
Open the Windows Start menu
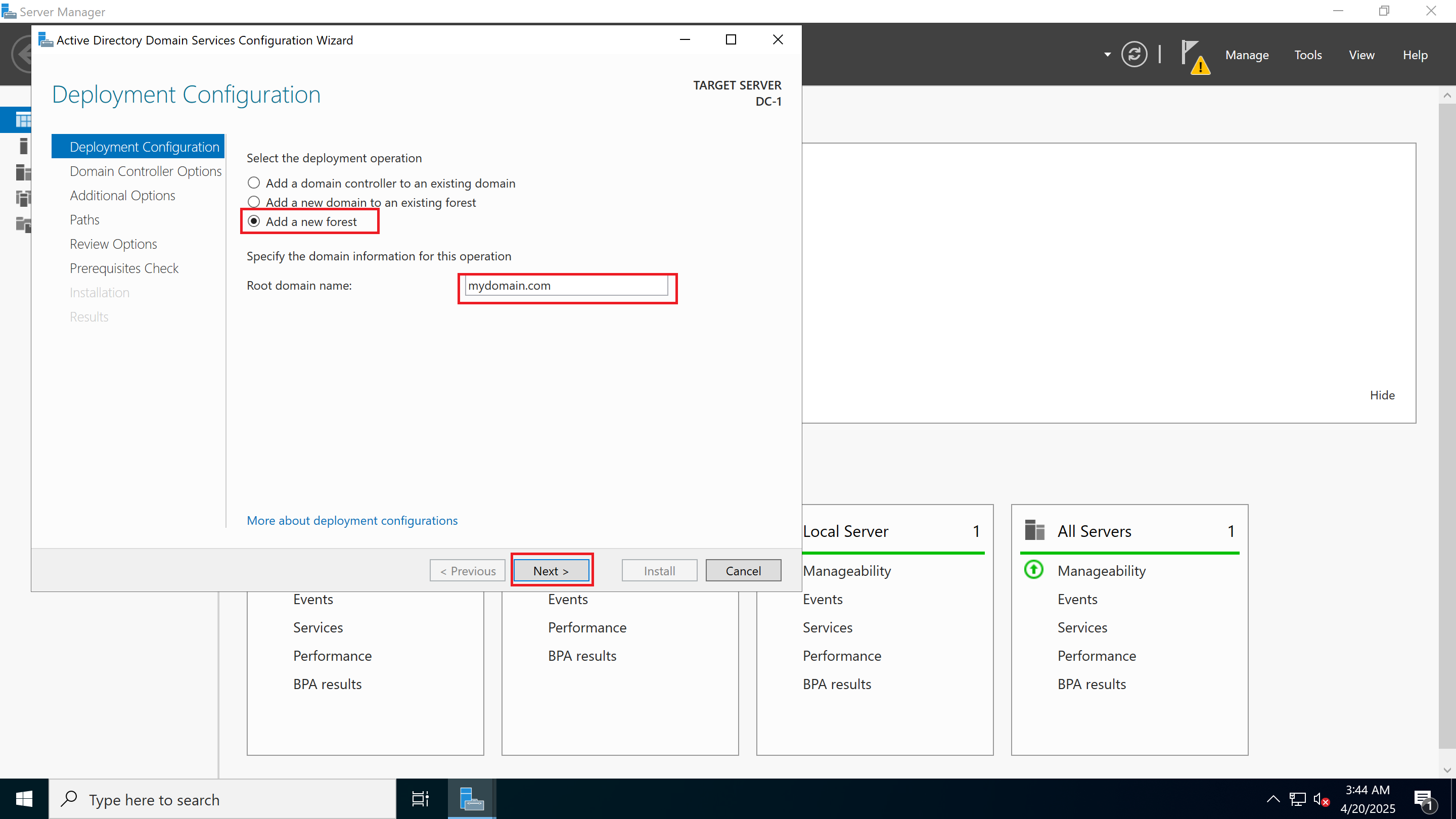(x=24, y=799)
